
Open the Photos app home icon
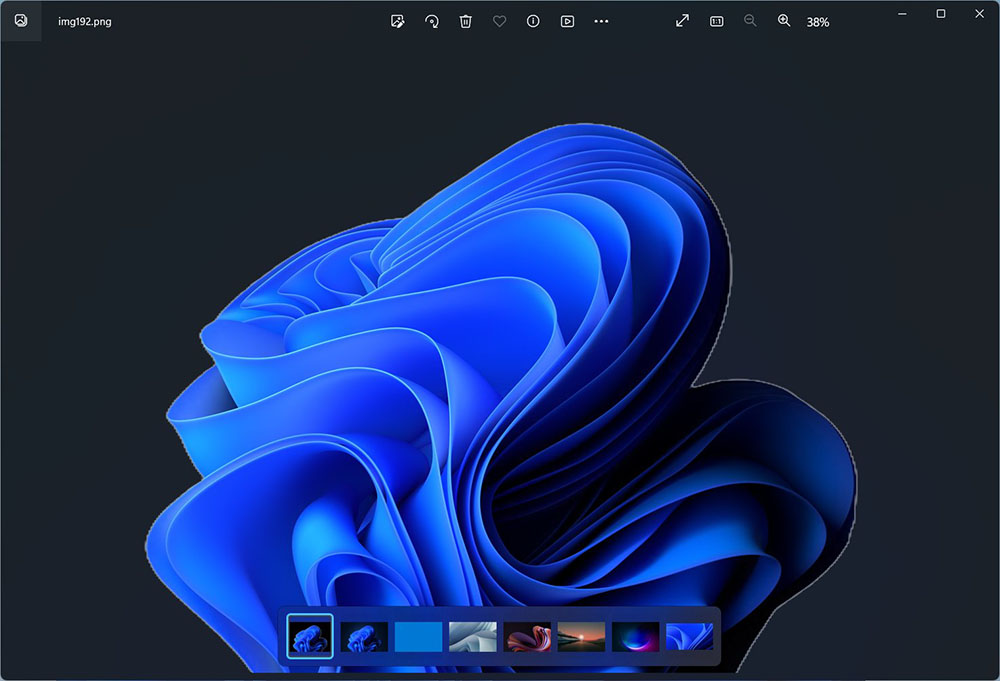point(21,20)
